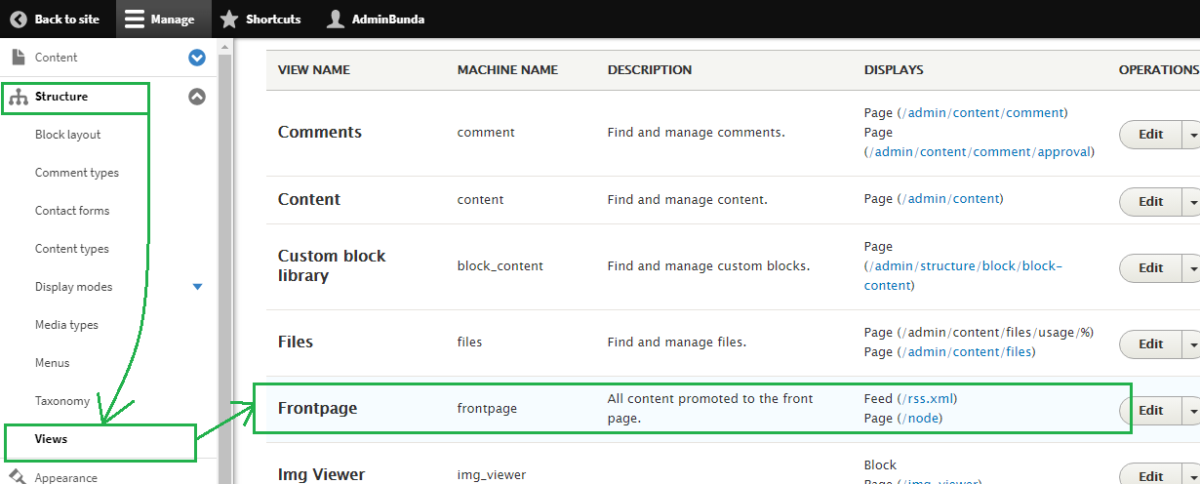Open Media types in sidebar
1200x484 pixels.
[x=67, y=325]
